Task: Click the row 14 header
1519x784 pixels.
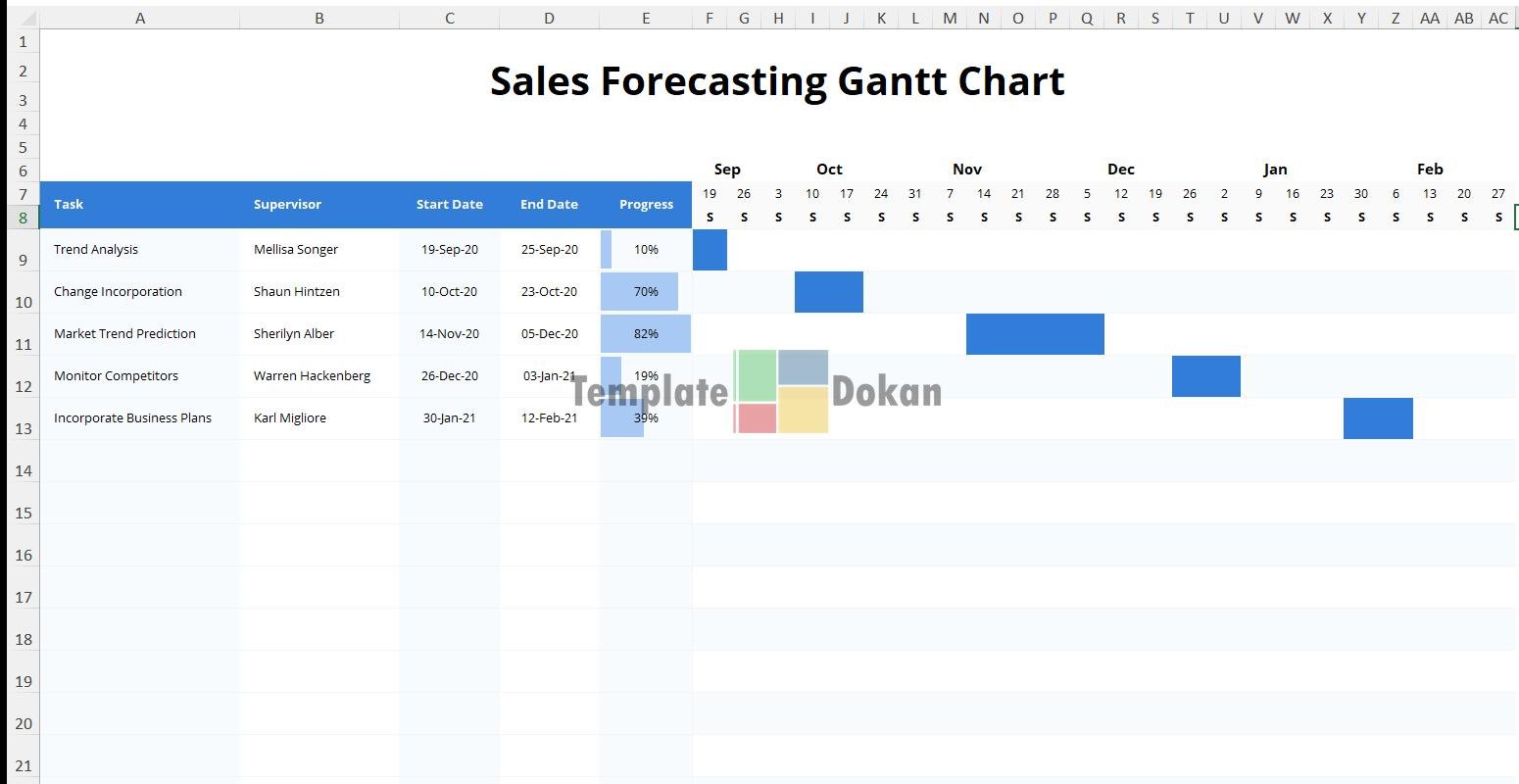Action: pos(23,470)
